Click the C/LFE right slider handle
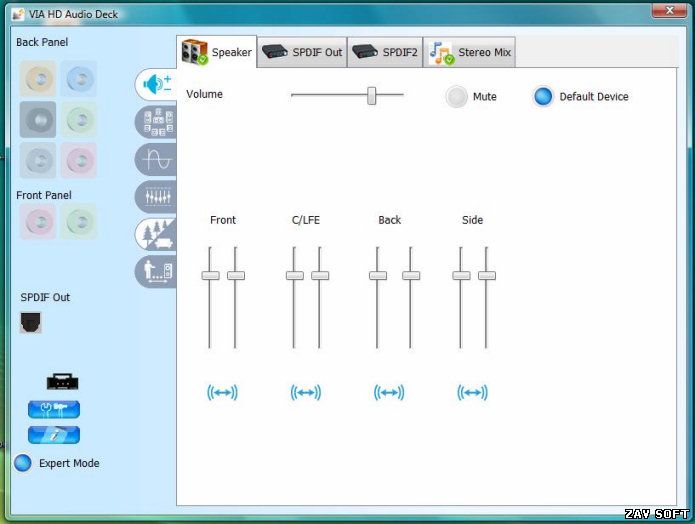 pos(320,275)
